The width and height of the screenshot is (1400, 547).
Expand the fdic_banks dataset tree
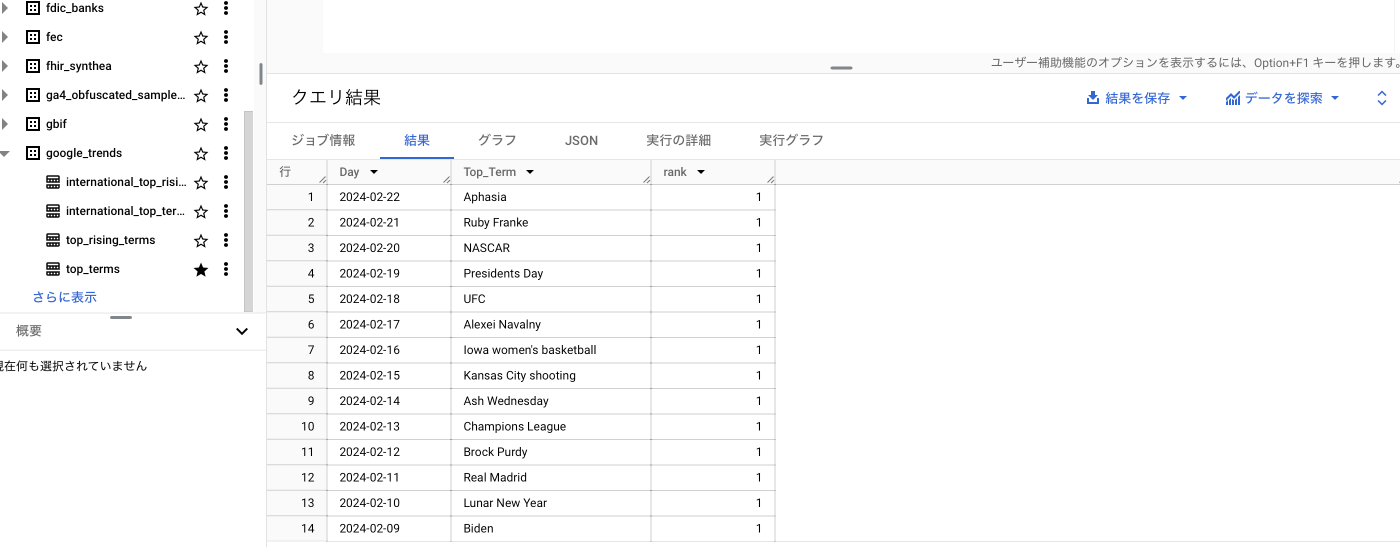click(x=5, y=8)
